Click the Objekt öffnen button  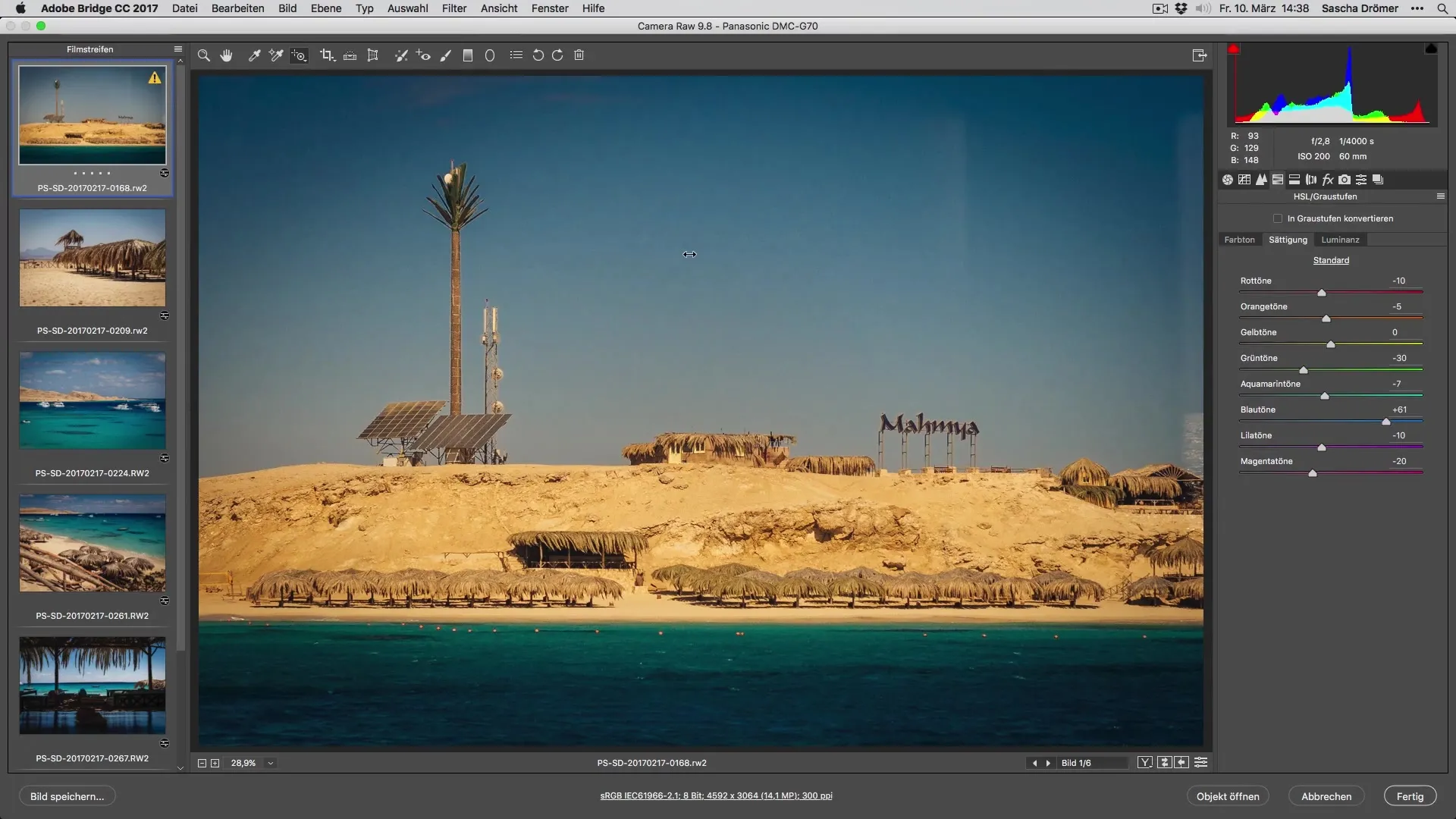[x=1228, y=796]
